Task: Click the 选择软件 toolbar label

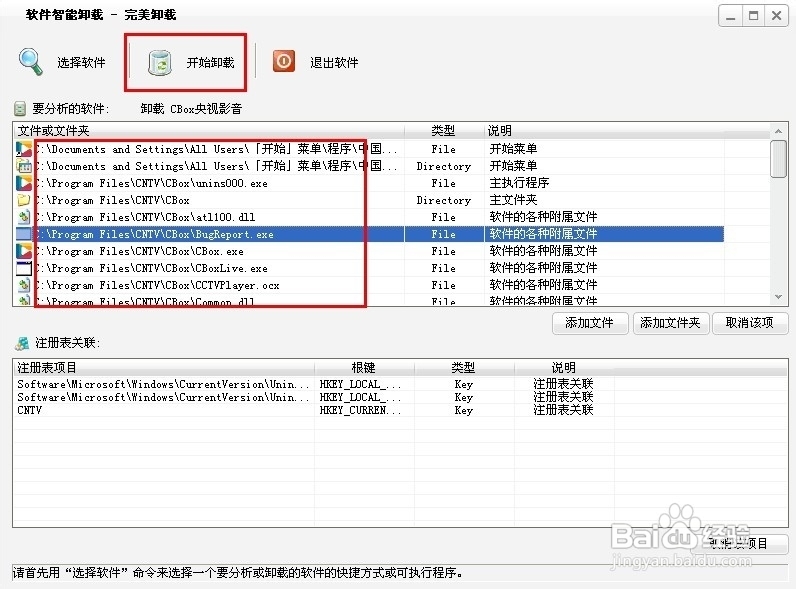Action: pyautogui.click(x=81, y=62)
